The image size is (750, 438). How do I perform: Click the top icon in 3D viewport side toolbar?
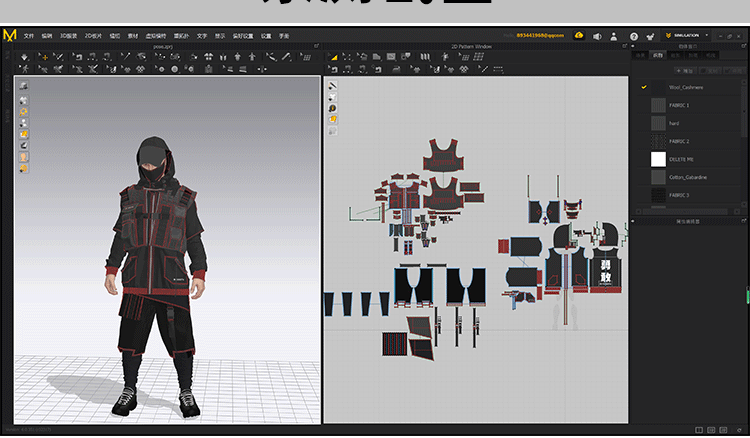[x=23, y=85]
